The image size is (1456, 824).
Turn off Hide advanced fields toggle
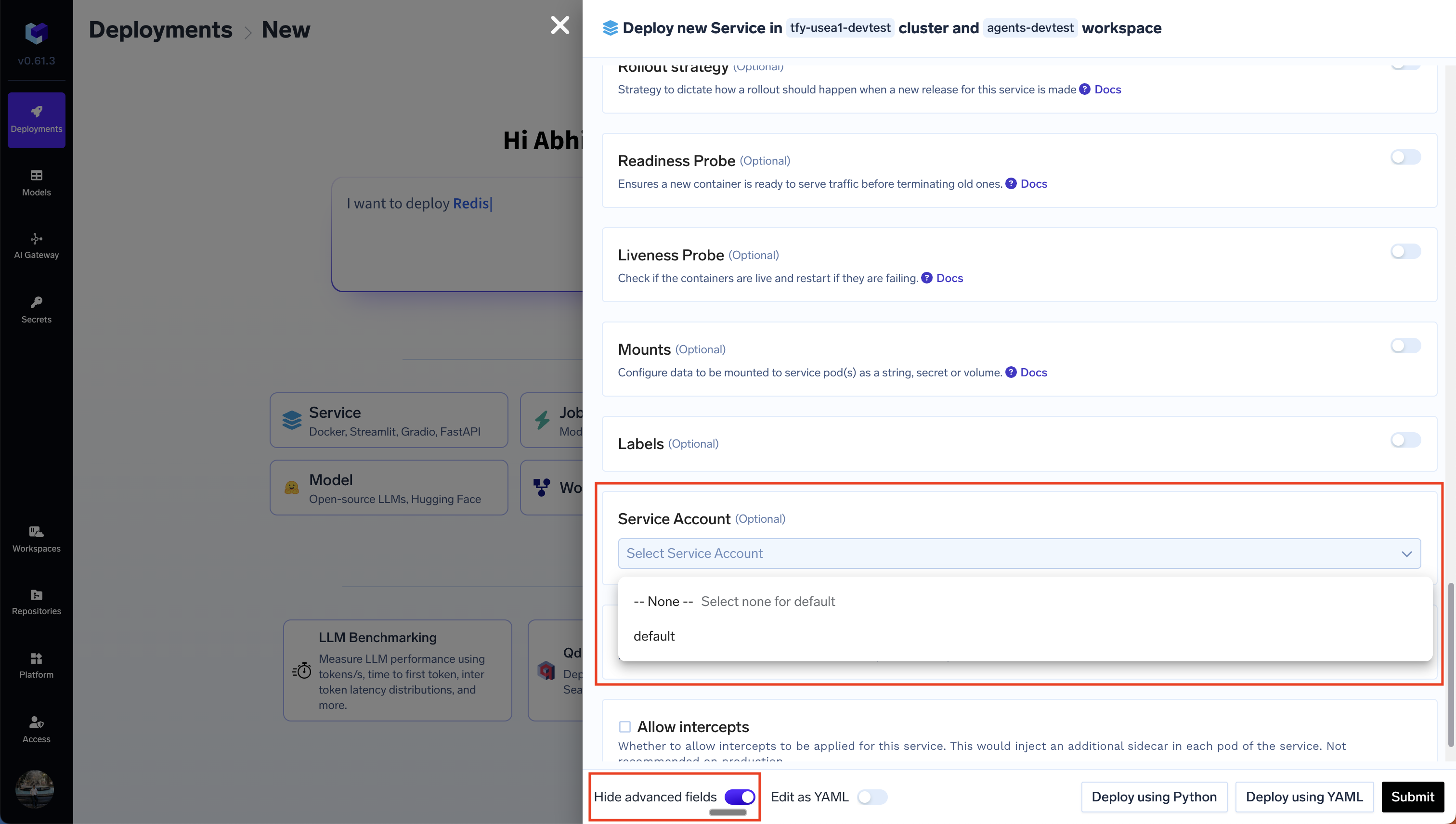[x=740, y=797]
